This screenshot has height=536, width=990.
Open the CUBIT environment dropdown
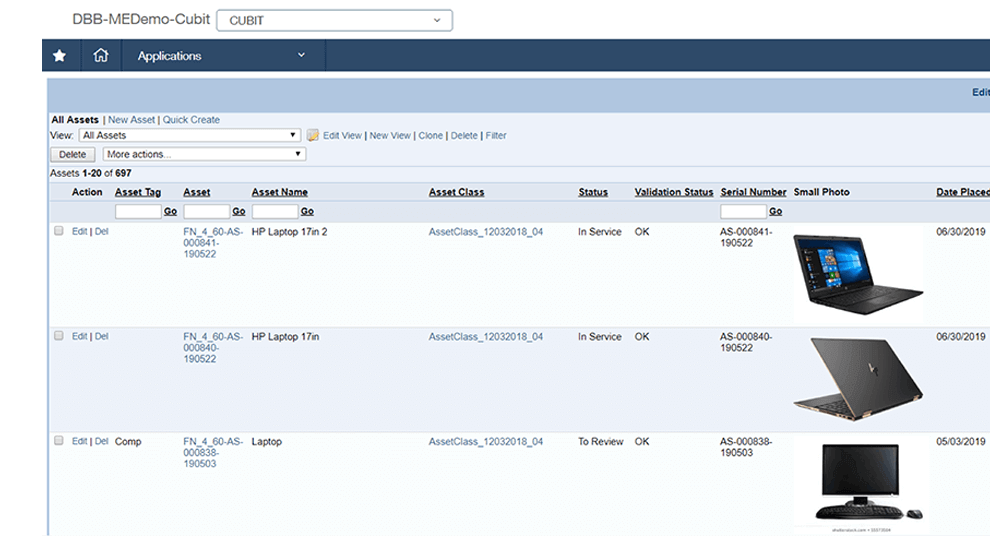point(334,20)
